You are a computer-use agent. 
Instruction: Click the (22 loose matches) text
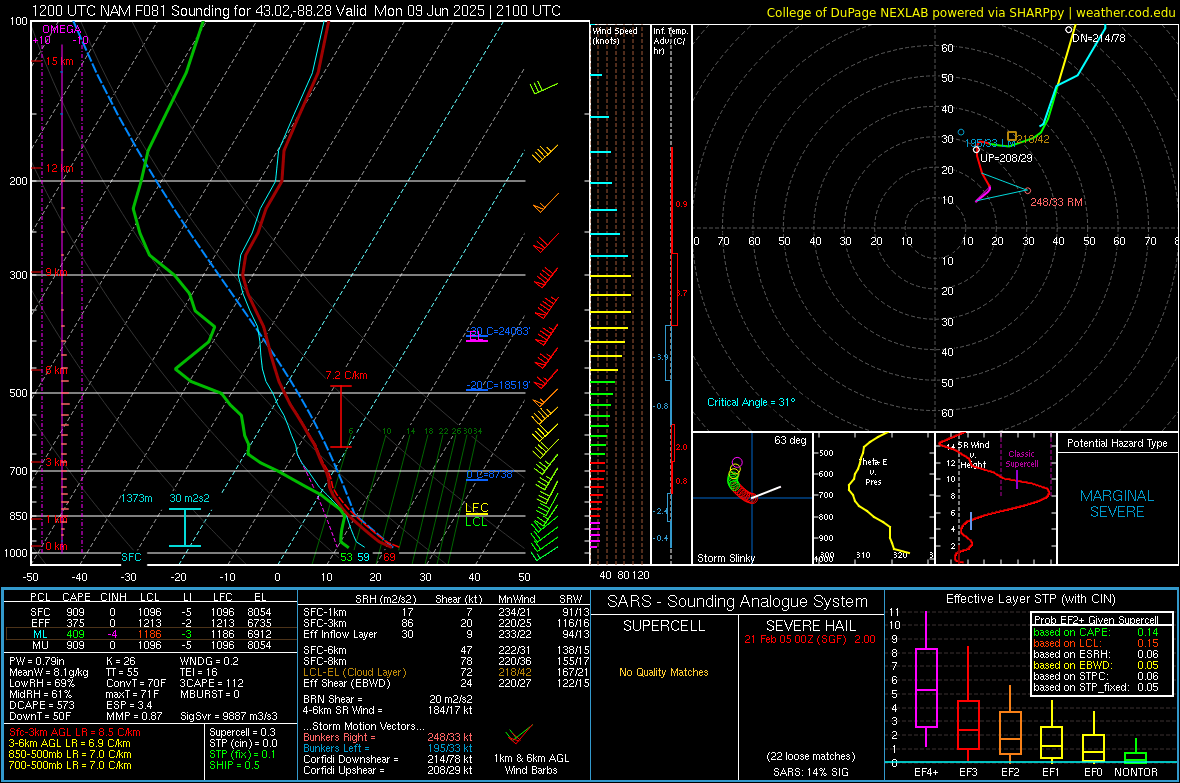coord(810,756)
